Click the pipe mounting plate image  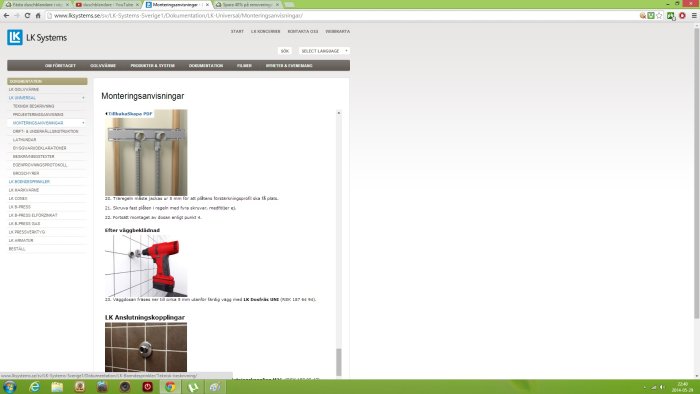pyautogui.click(x=146, y=152)
